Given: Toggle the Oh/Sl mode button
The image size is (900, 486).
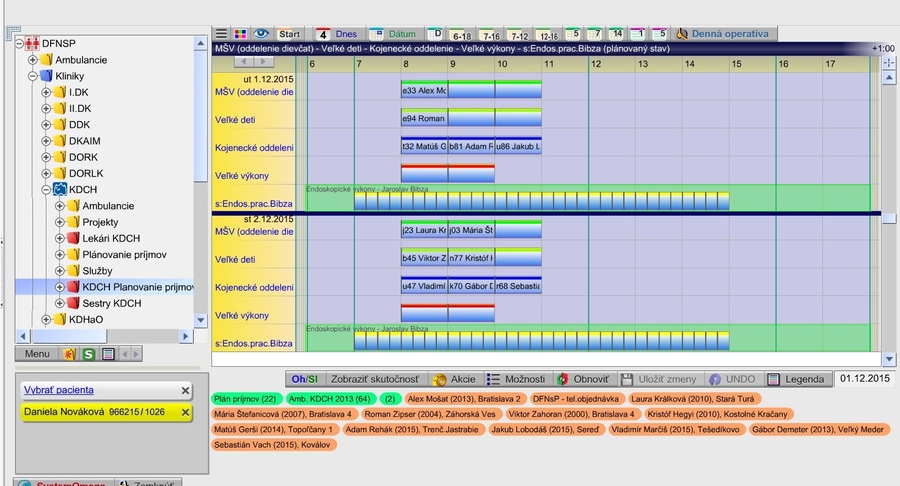Looking at the screenshot, I should coord(303,379).
